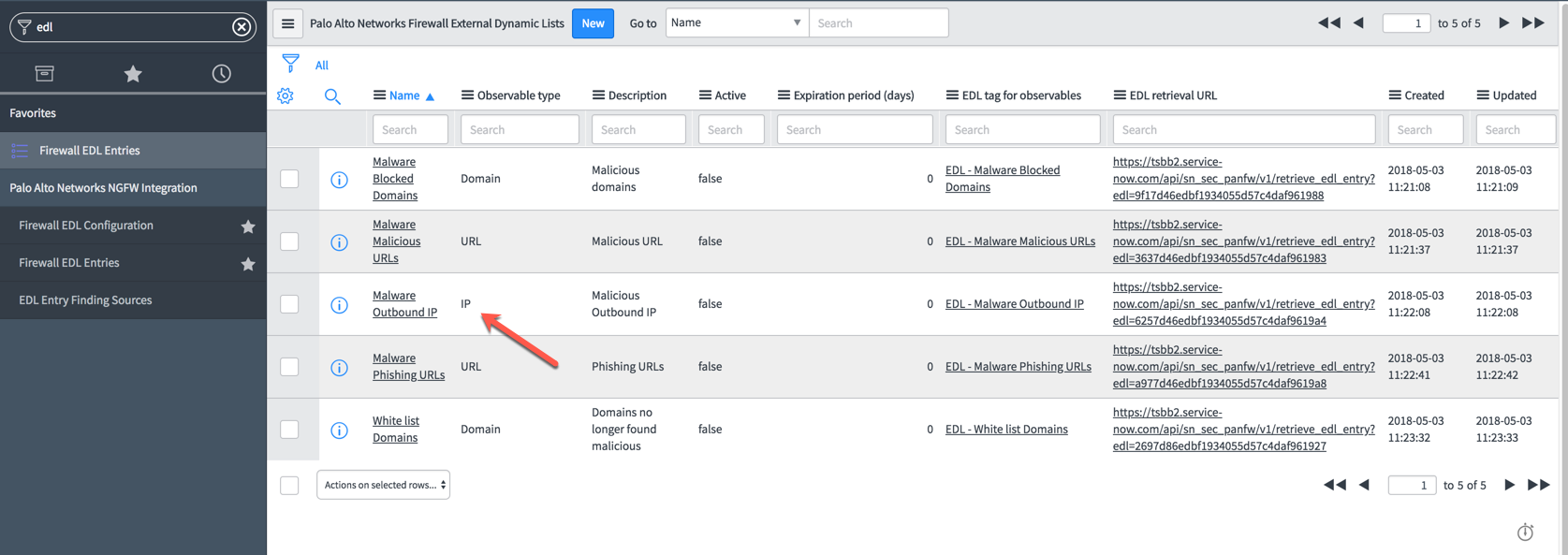The image size is (1568, 555).
Task: Open the Malware Blocked Domains record
Action: 395,179
